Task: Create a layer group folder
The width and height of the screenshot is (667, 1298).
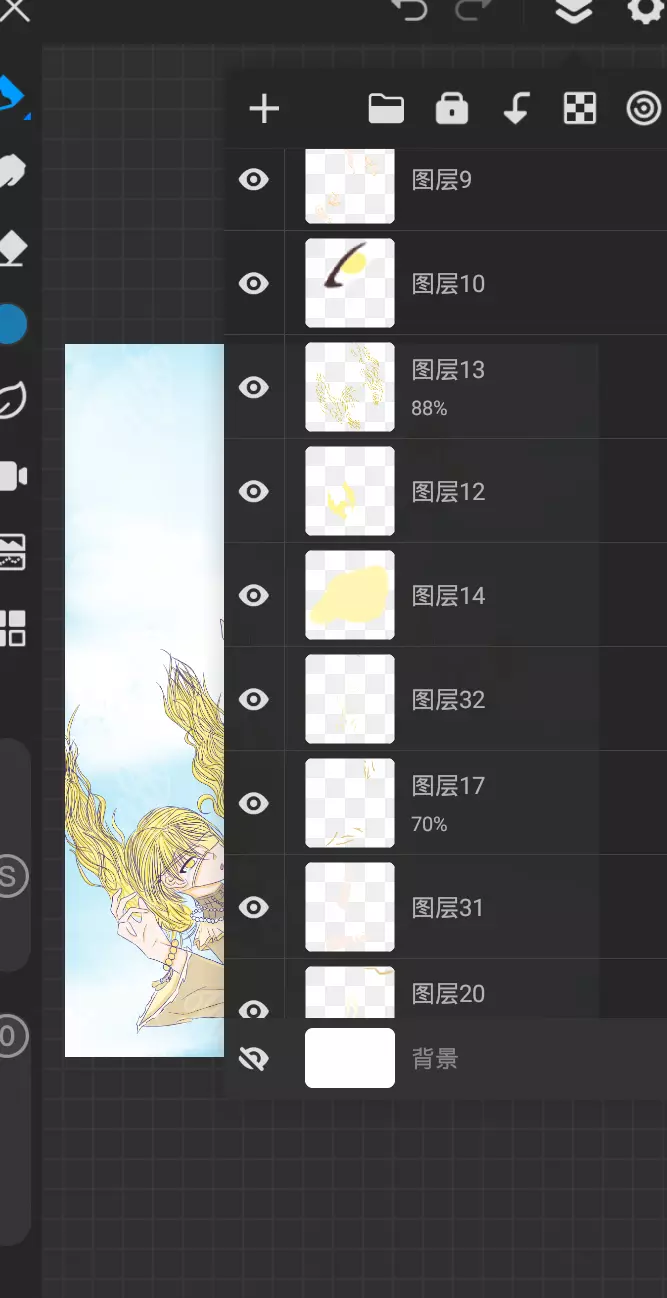Action: coord(386,108)
